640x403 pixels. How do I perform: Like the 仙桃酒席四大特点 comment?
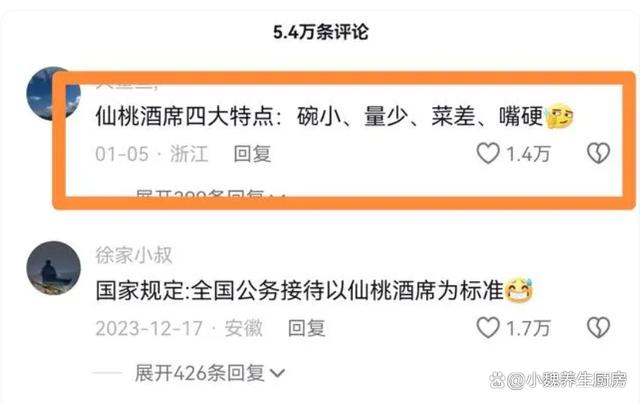488,154
